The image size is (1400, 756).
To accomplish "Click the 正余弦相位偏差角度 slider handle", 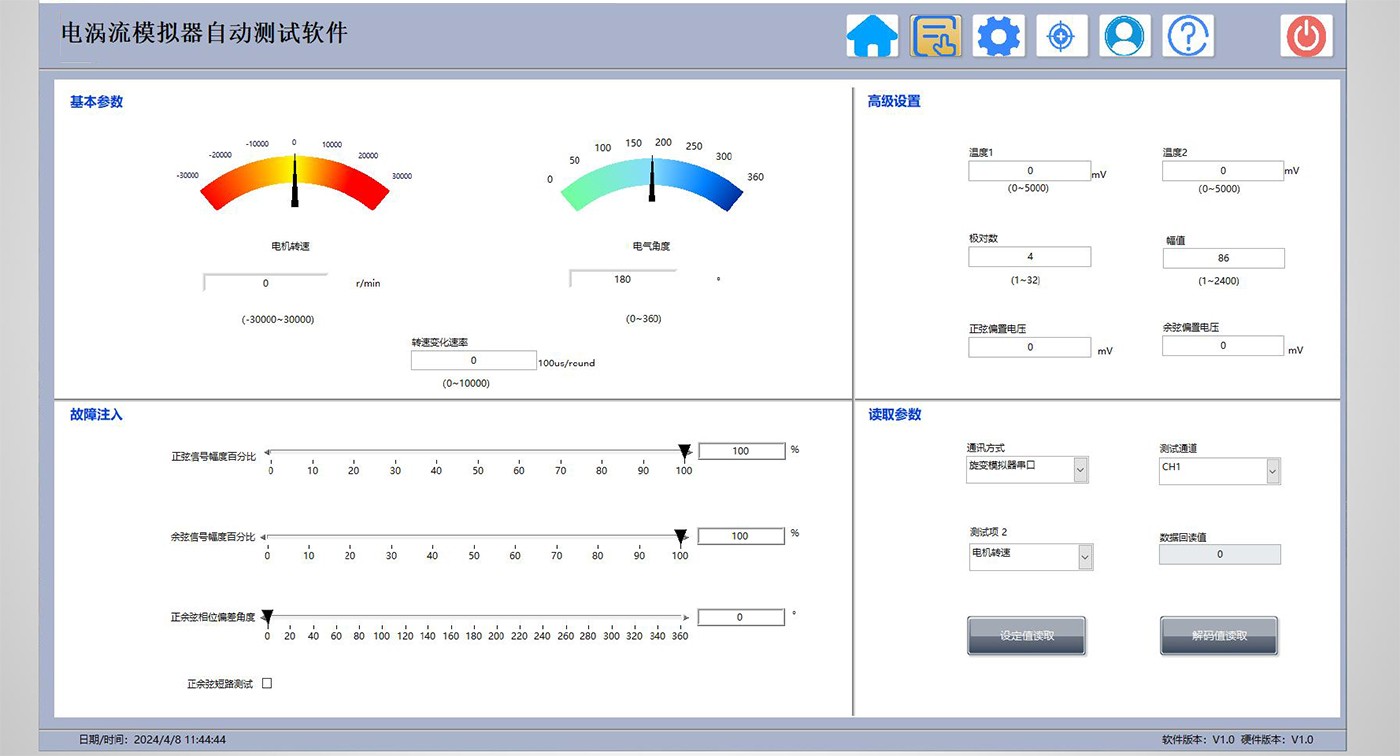I will (267, 618).
